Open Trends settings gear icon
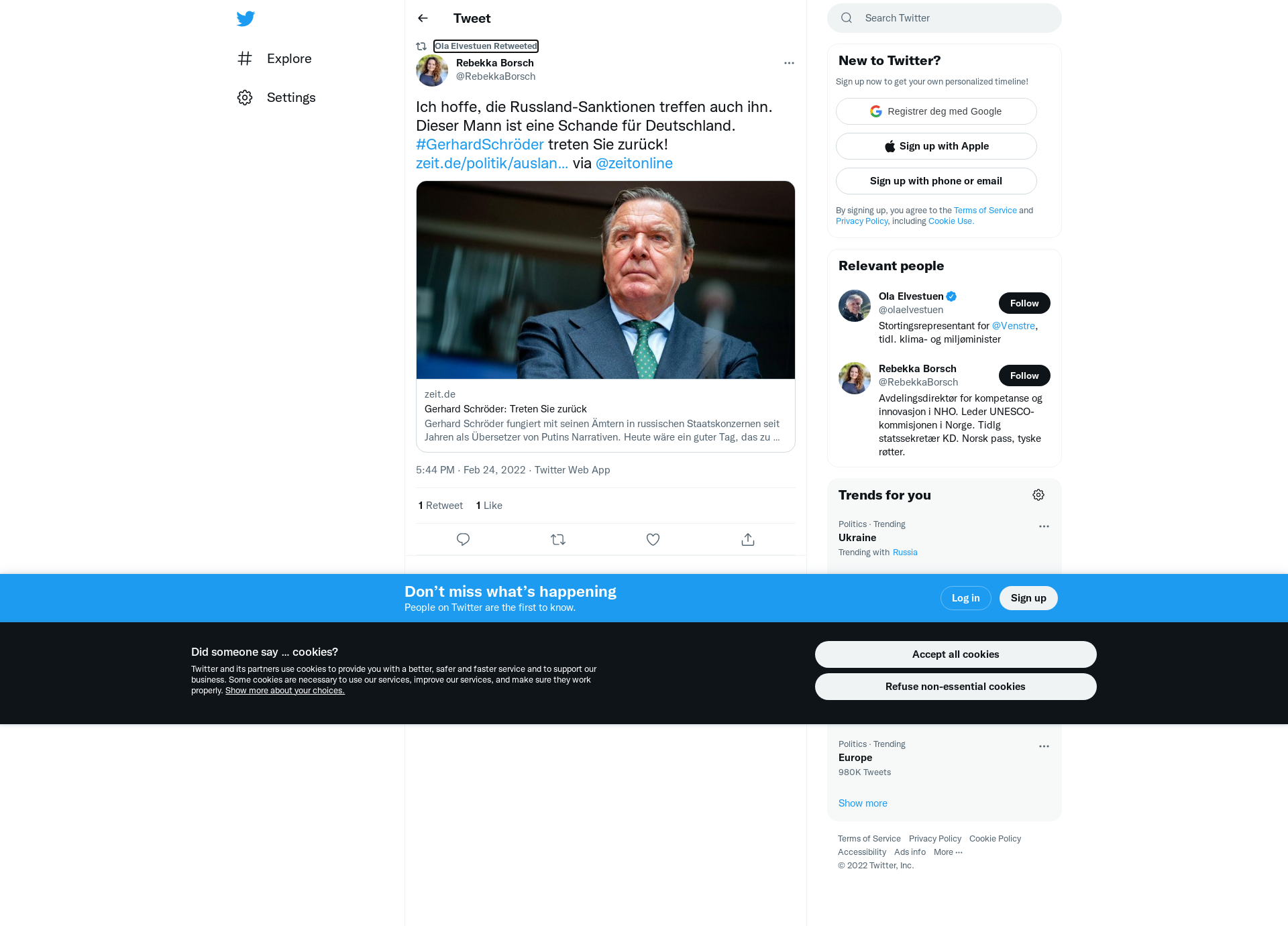 pos(1038,495)
